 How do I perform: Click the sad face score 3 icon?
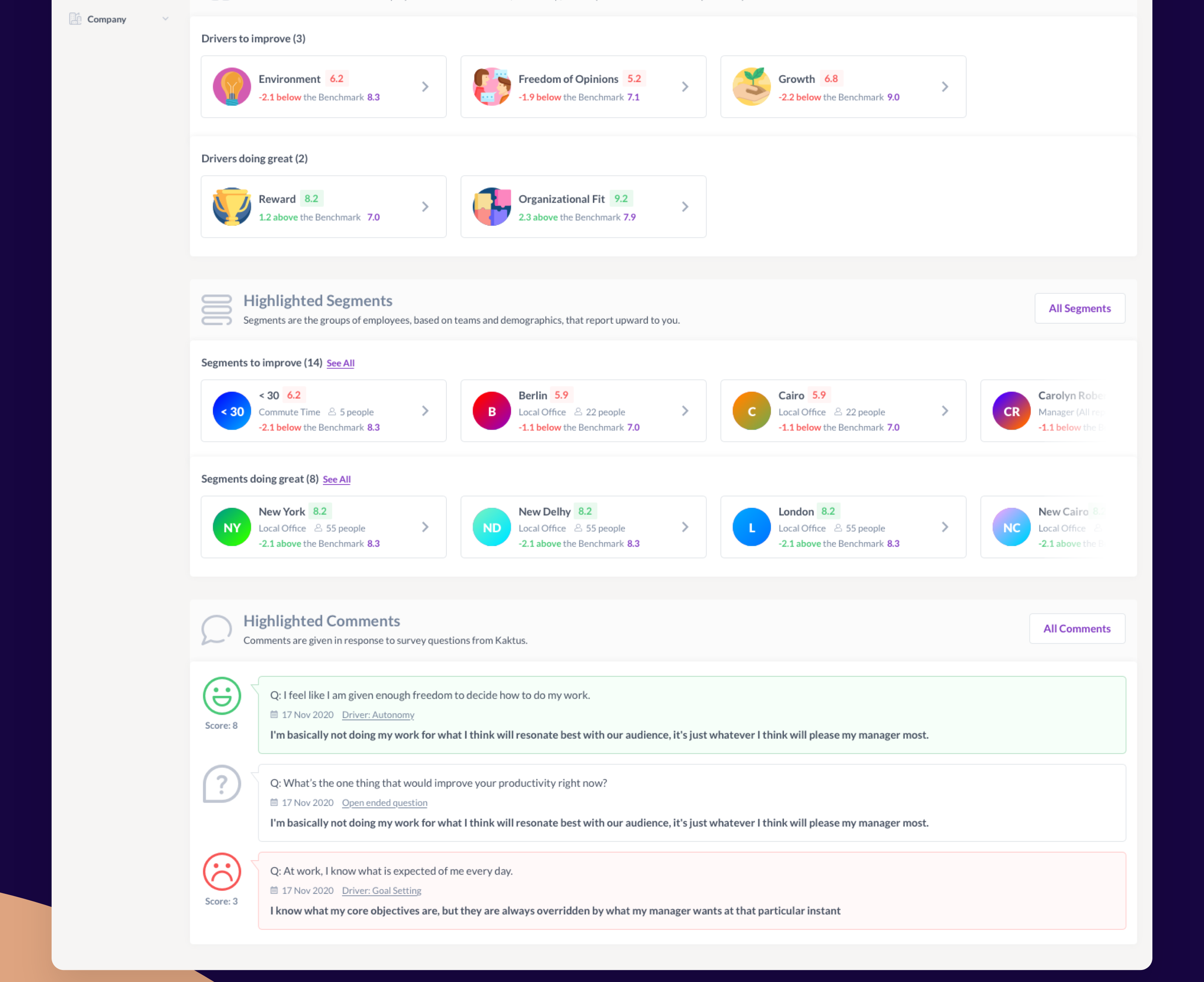(221, 871)
